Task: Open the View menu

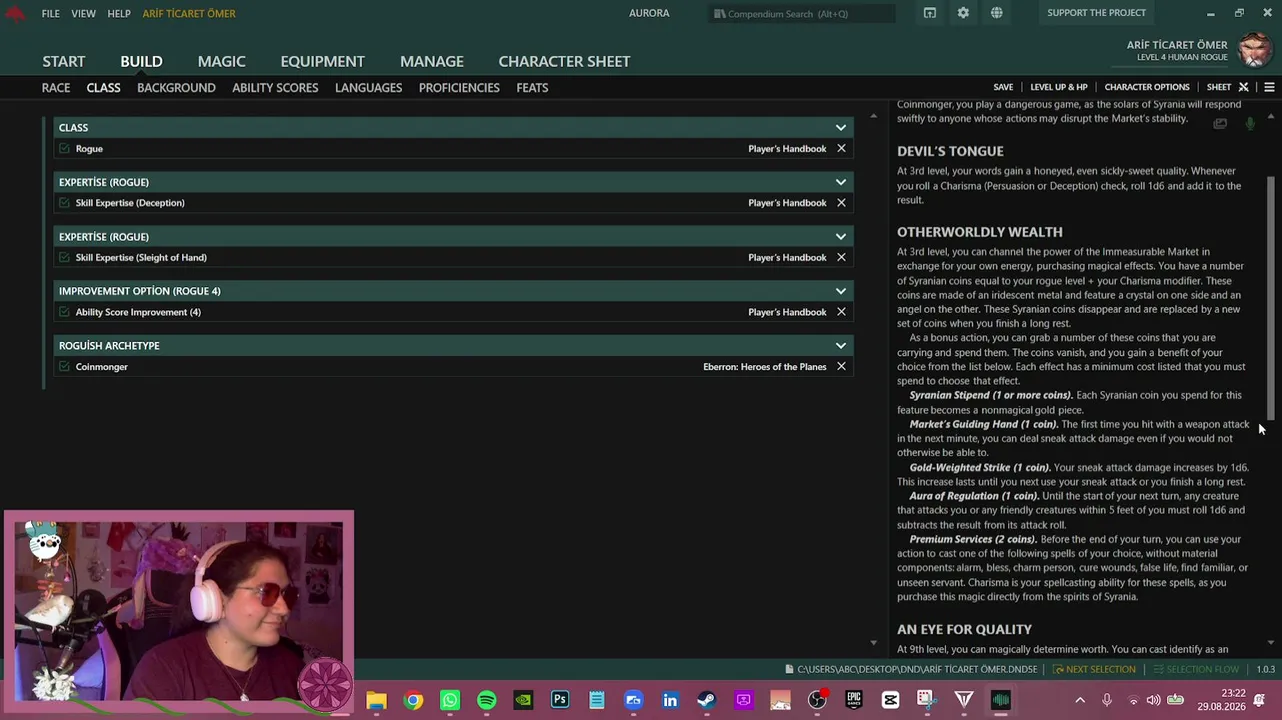Action: [84, 14]
